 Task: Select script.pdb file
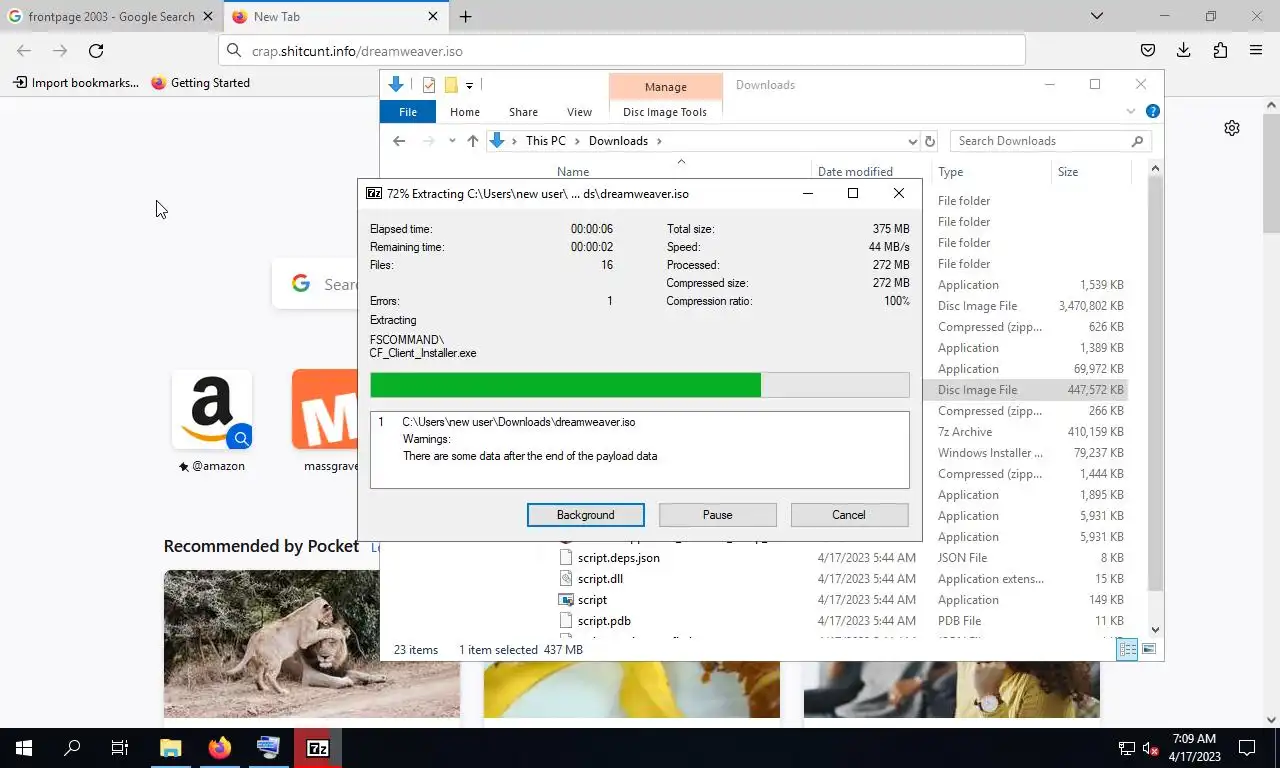tap(604, 621)
